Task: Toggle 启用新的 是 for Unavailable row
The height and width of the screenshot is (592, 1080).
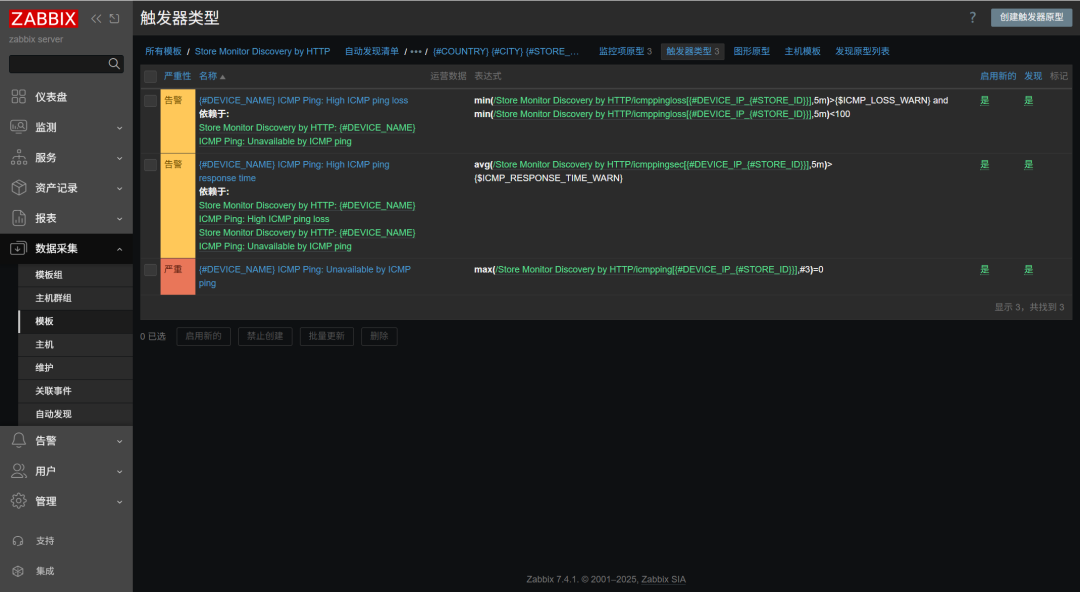Action: [984, 269]
